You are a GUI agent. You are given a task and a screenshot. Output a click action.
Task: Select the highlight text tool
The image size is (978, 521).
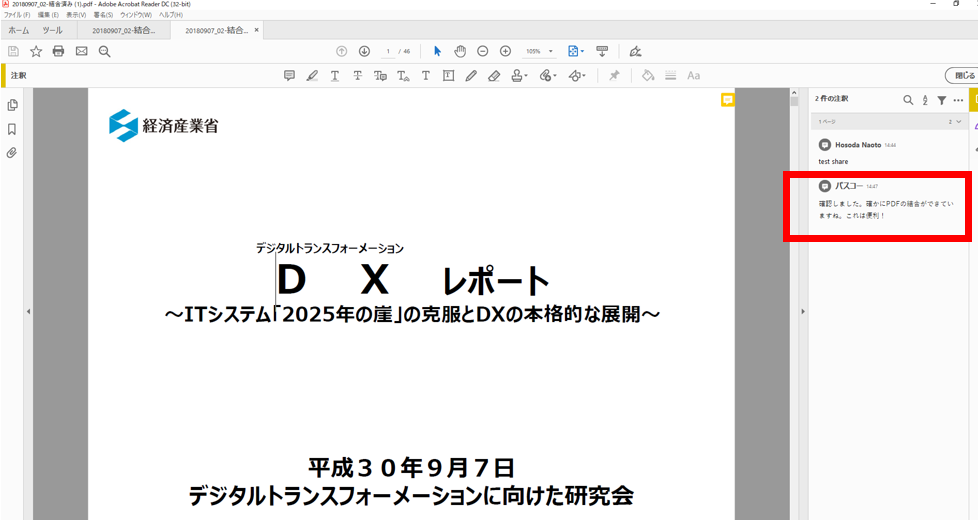coord(312,75)
